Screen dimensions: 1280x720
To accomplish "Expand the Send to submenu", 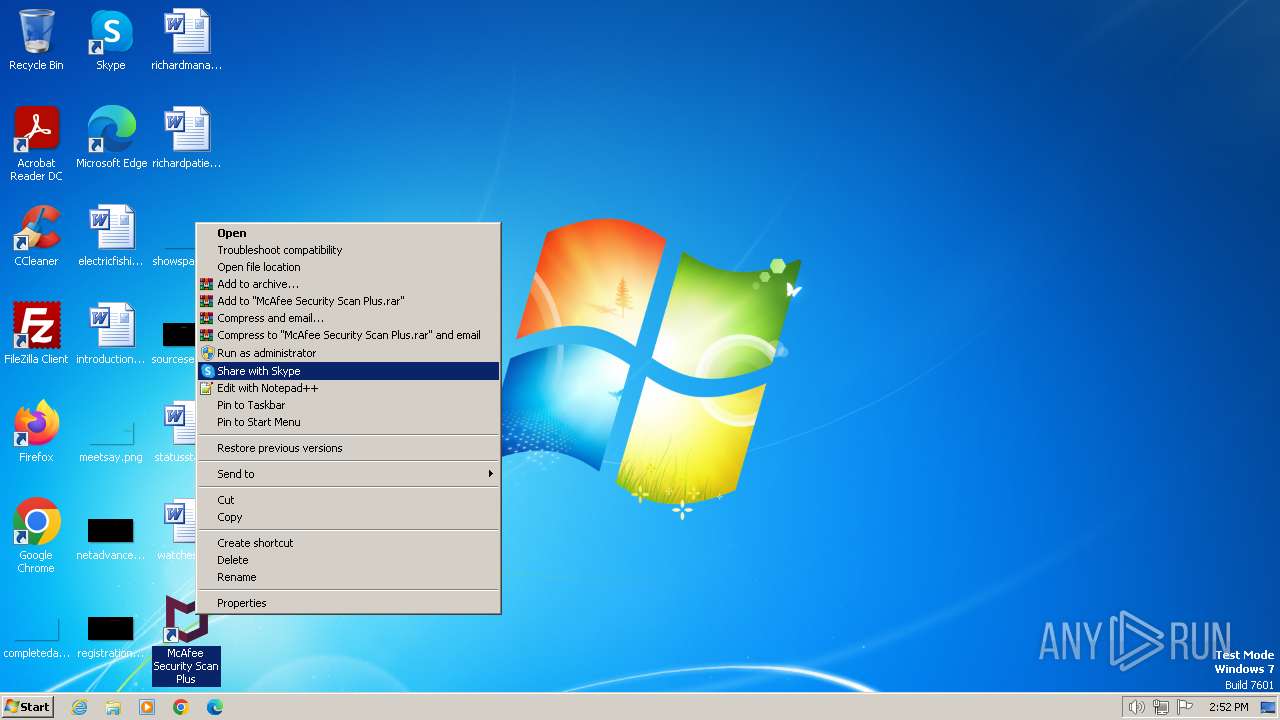I will pyautogui.click(x=348, y=474).
